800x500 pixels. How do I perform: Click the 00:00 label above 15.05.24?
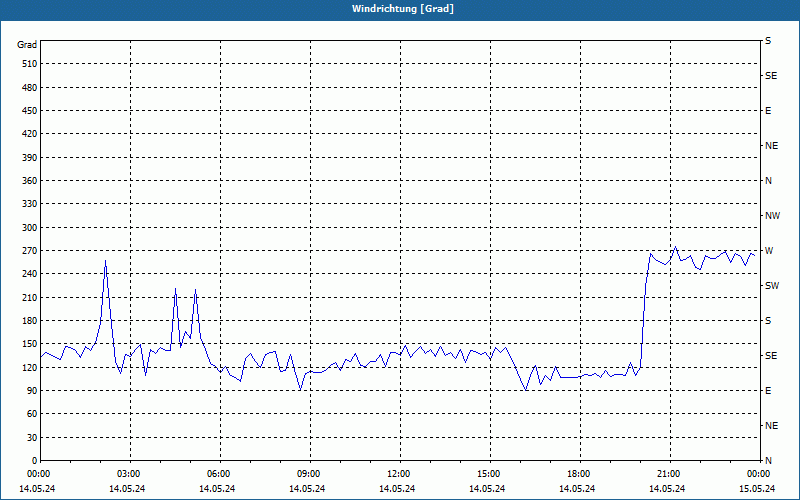click(759, 474)
